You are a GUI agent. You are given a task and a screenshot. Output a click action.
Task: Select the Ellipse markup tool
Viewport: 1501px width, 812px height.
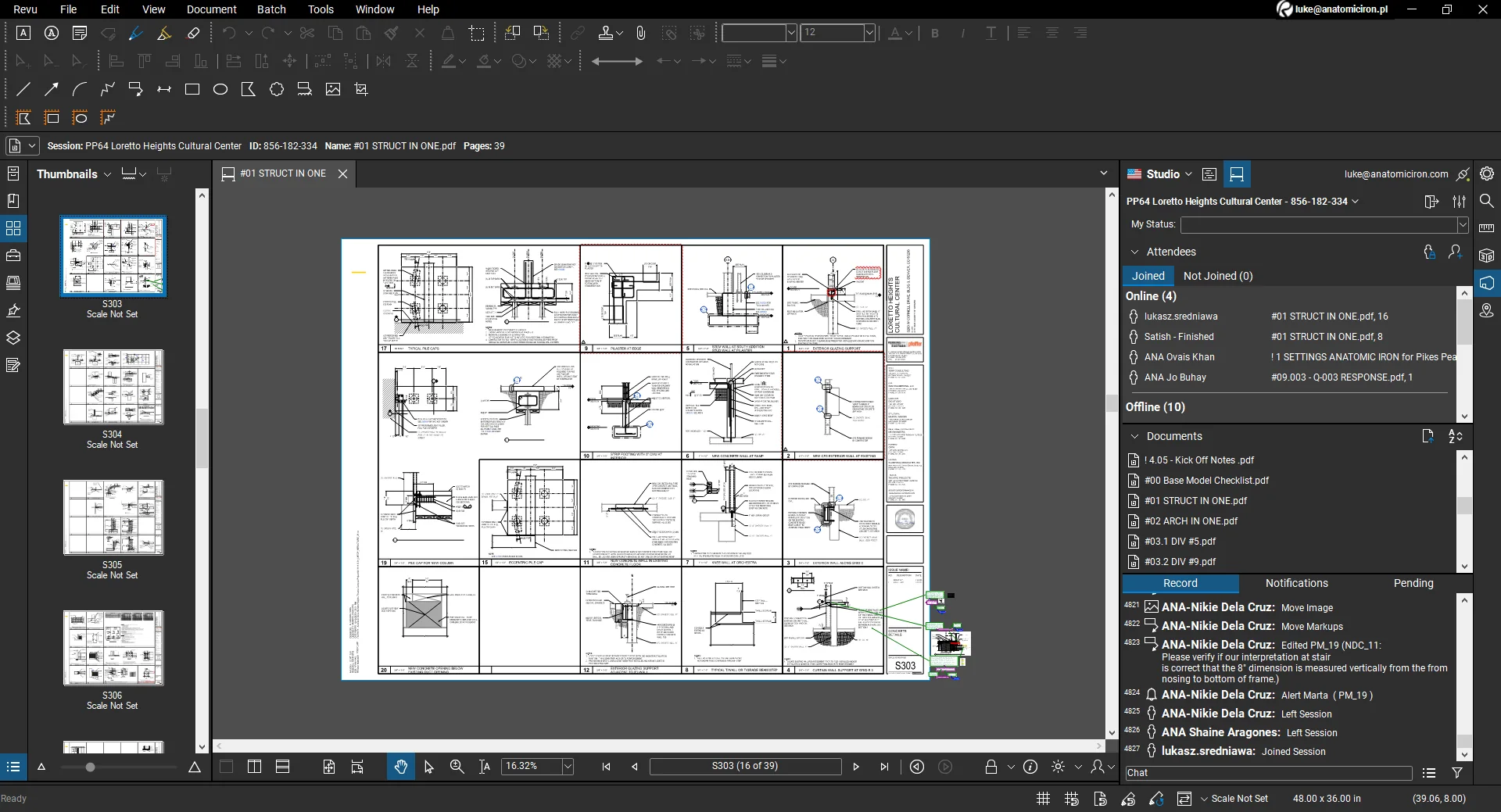220,89
